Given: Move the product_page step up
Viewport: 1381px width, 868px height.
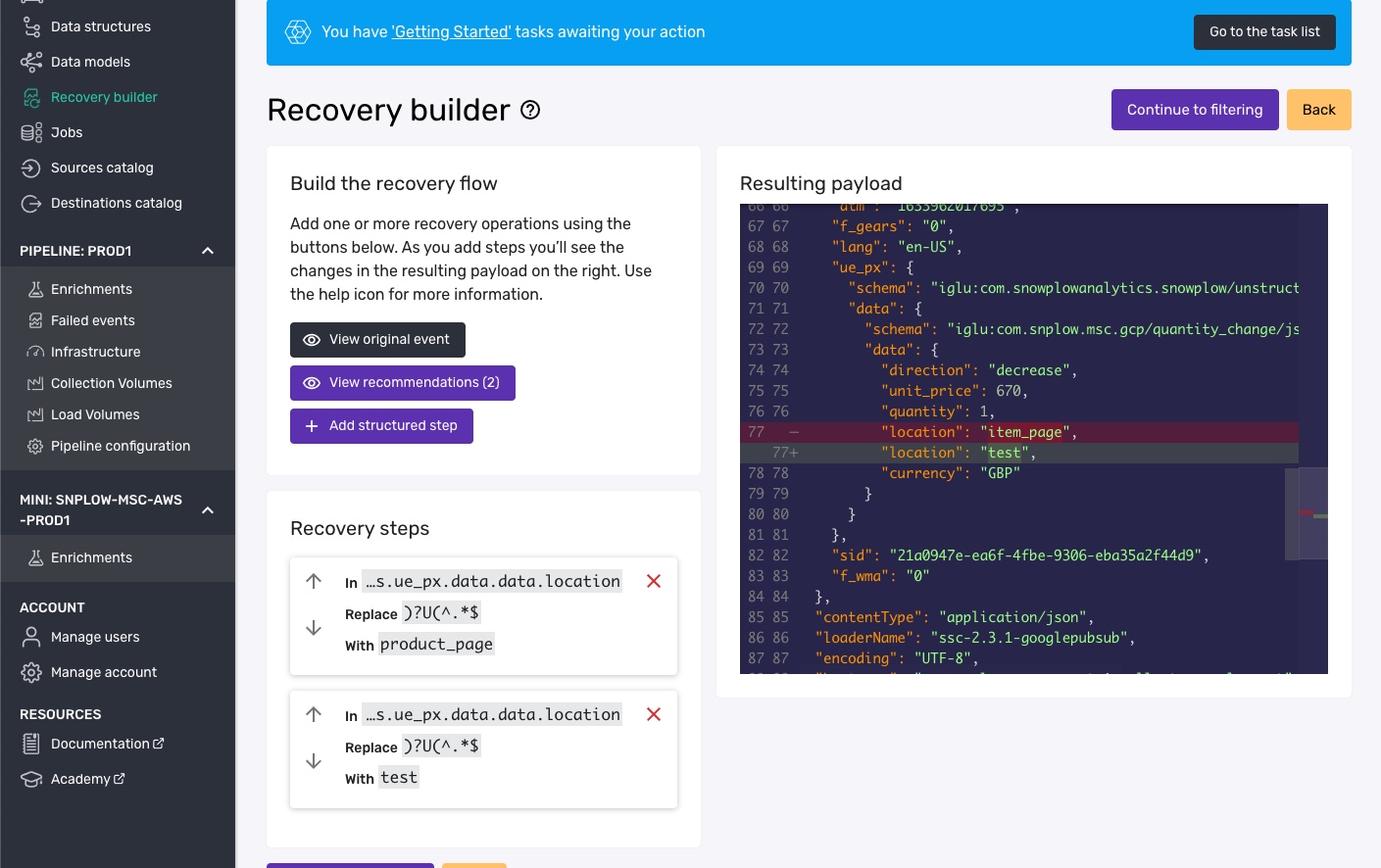Looking at the screenshot, I should click(314, 581).
